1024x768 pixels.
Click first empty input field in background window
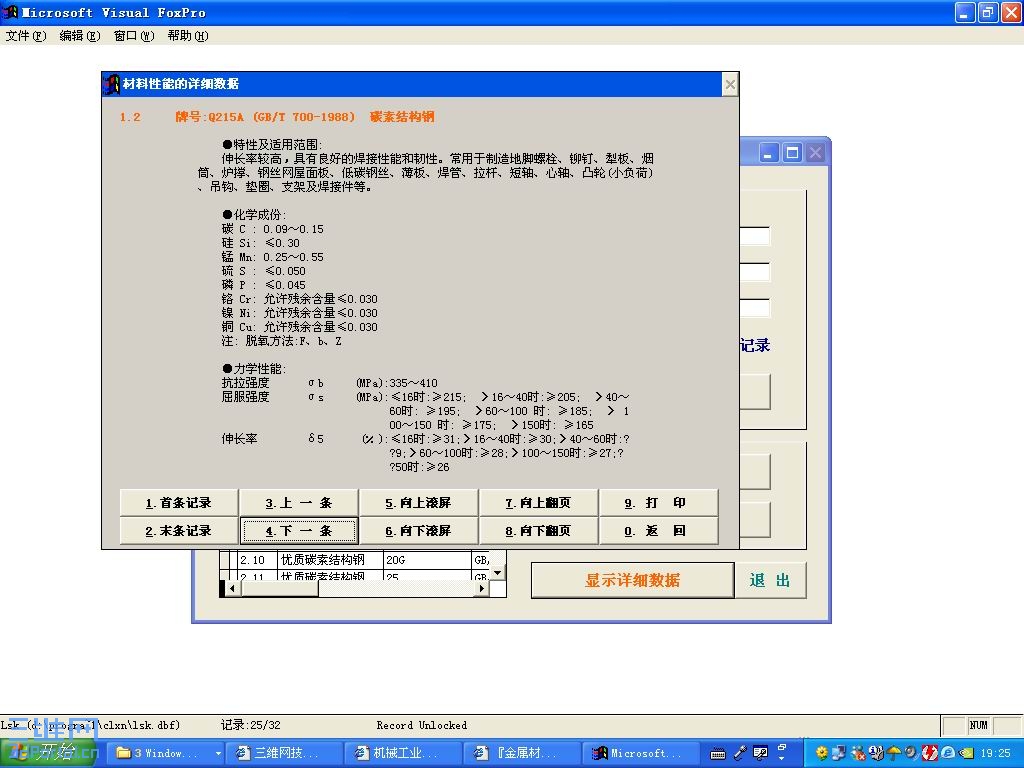755,236
